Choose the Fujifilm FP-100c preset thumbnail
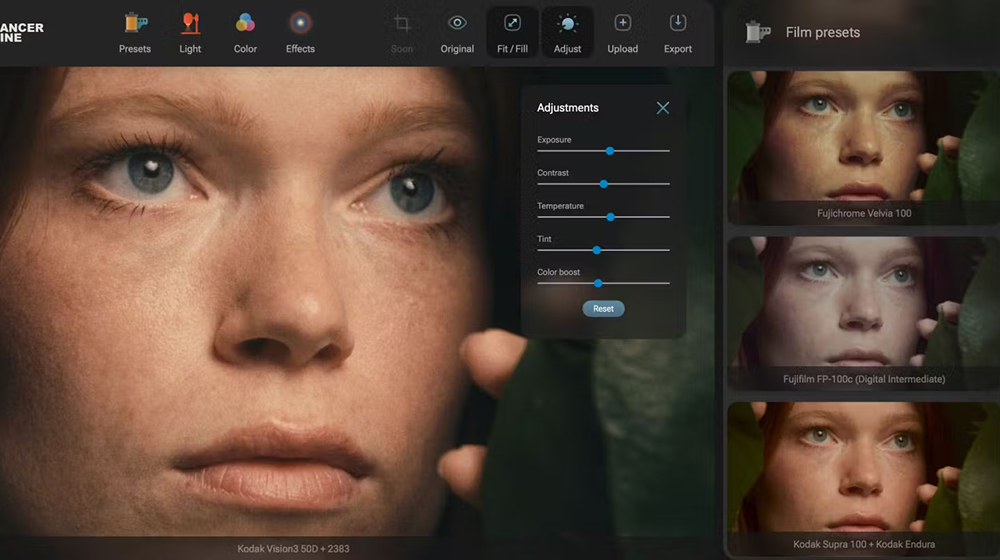1000x560 pixels. (x=861, y=305)
